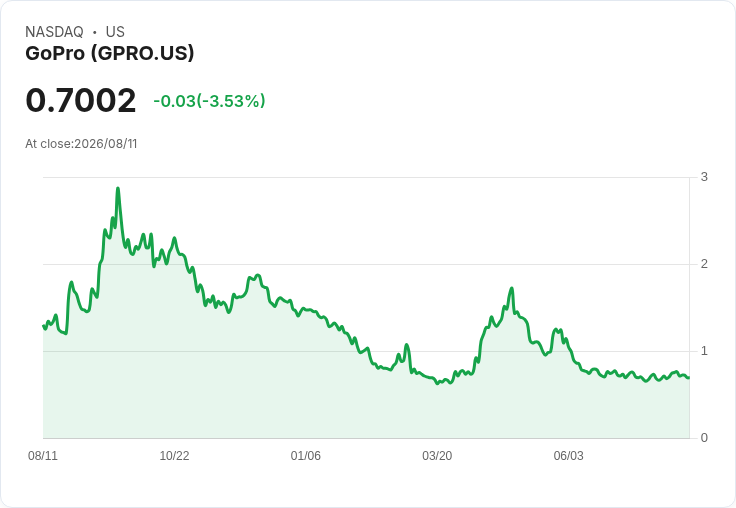This screenshot has height=508, width=736.
Task: Click the spring peak between 03/20 and 06/03
Action: pyautogui.click(x=512, y=288)
